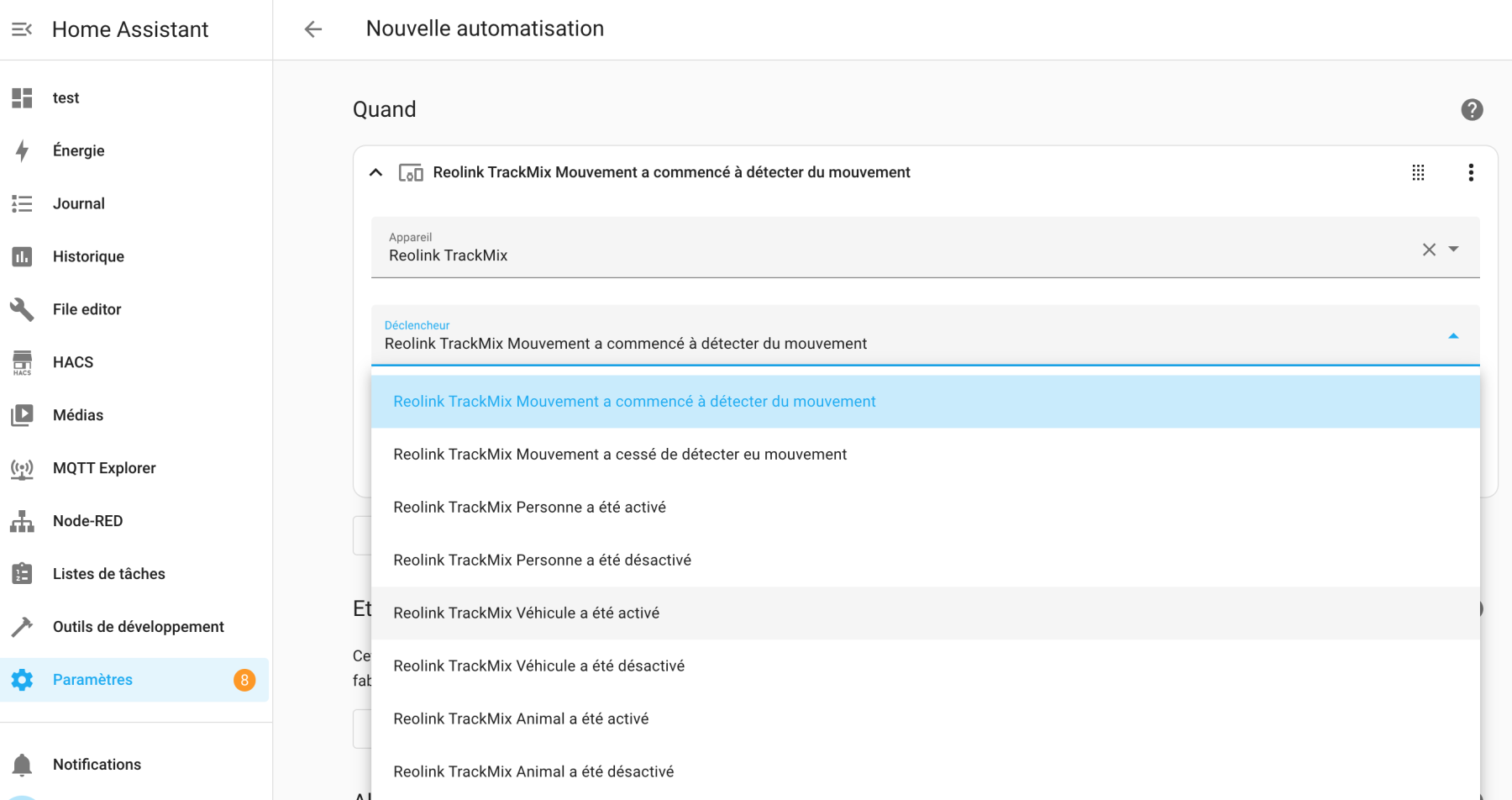Open the Médias panel label
This screenshot has height=800, width=1512.
point(78,416)
